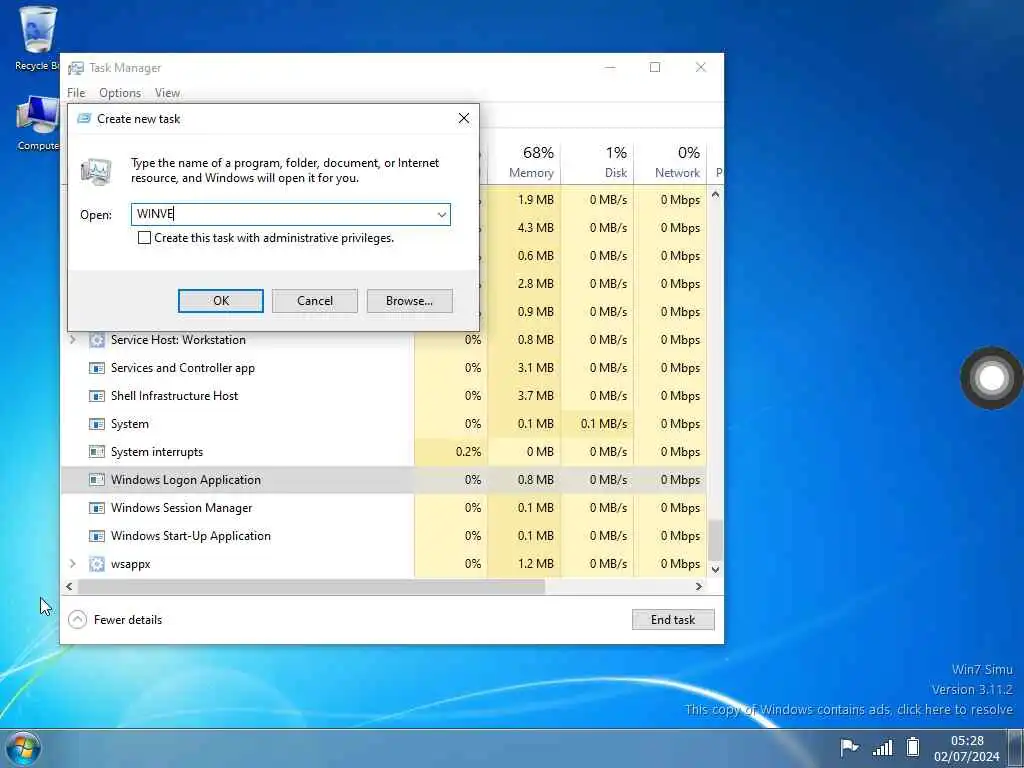
Task: Click the System interrupts process icon
Action: click(x=97, y=452)
